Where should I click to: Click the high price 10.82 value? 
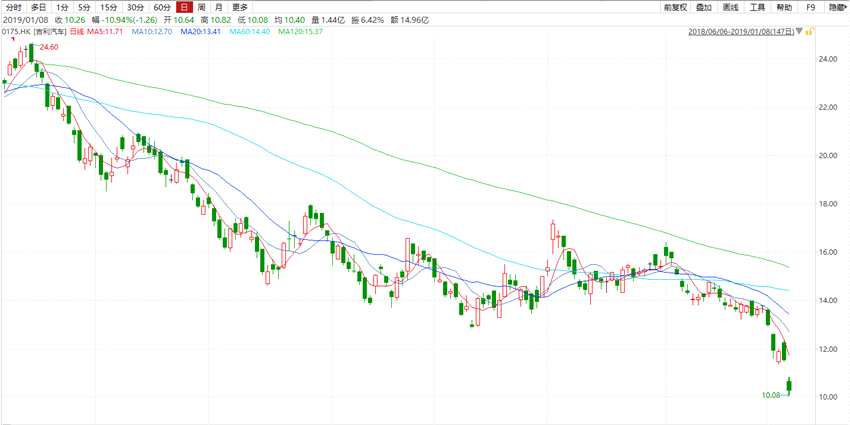(x=220, y=20)
